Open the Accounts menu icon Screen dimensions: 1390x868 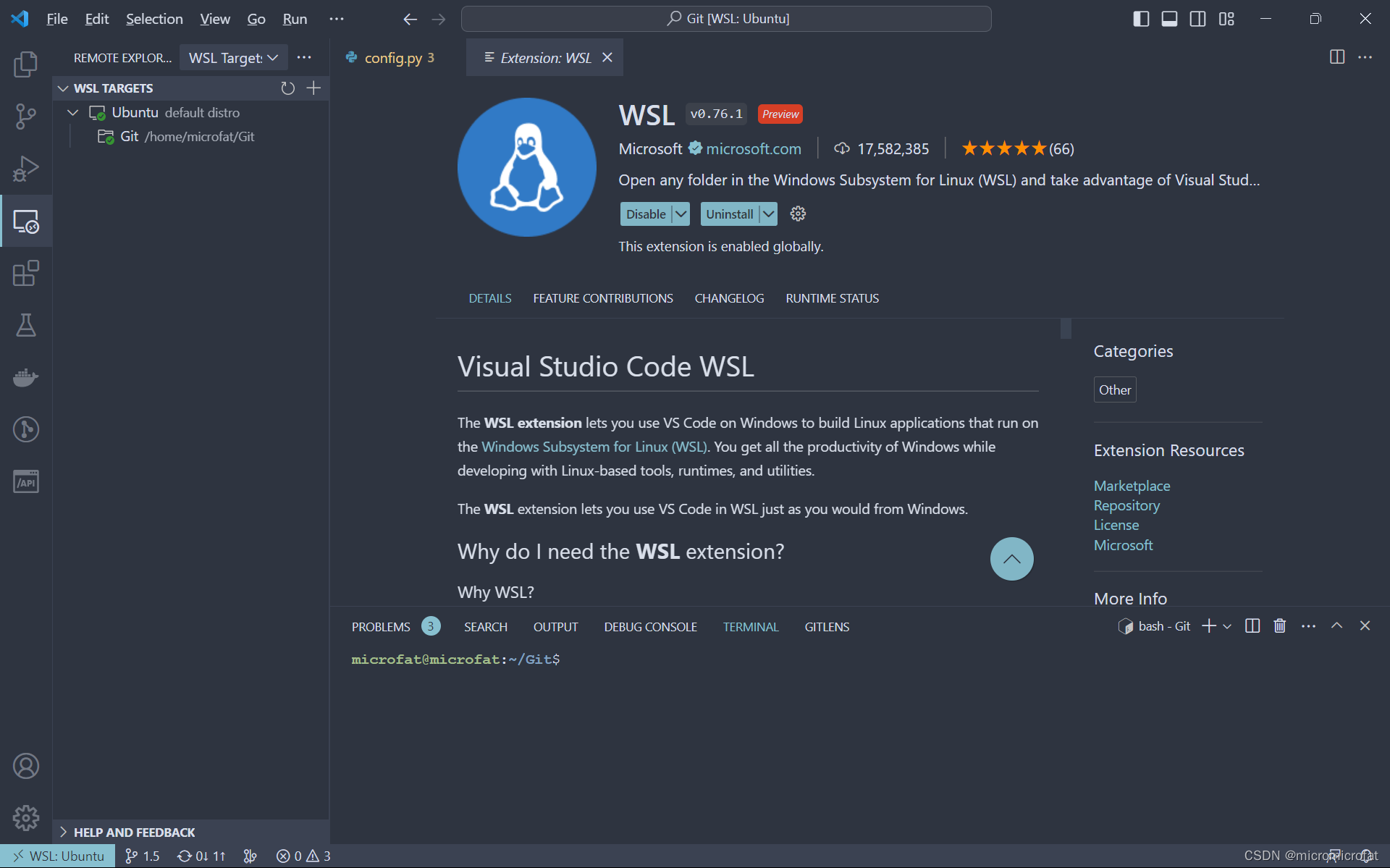(x=26, y=766)
